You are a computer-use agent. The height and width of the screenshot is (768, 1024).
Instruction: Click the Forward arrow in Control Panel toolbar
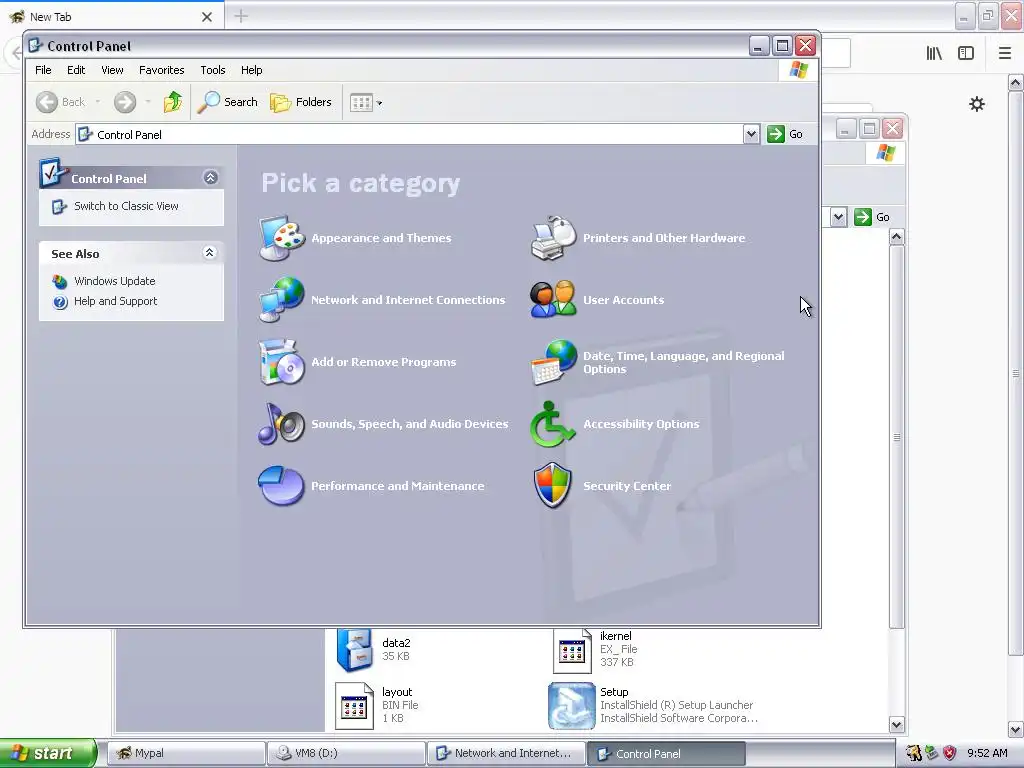pyautogui.click(x=125, y=102)
